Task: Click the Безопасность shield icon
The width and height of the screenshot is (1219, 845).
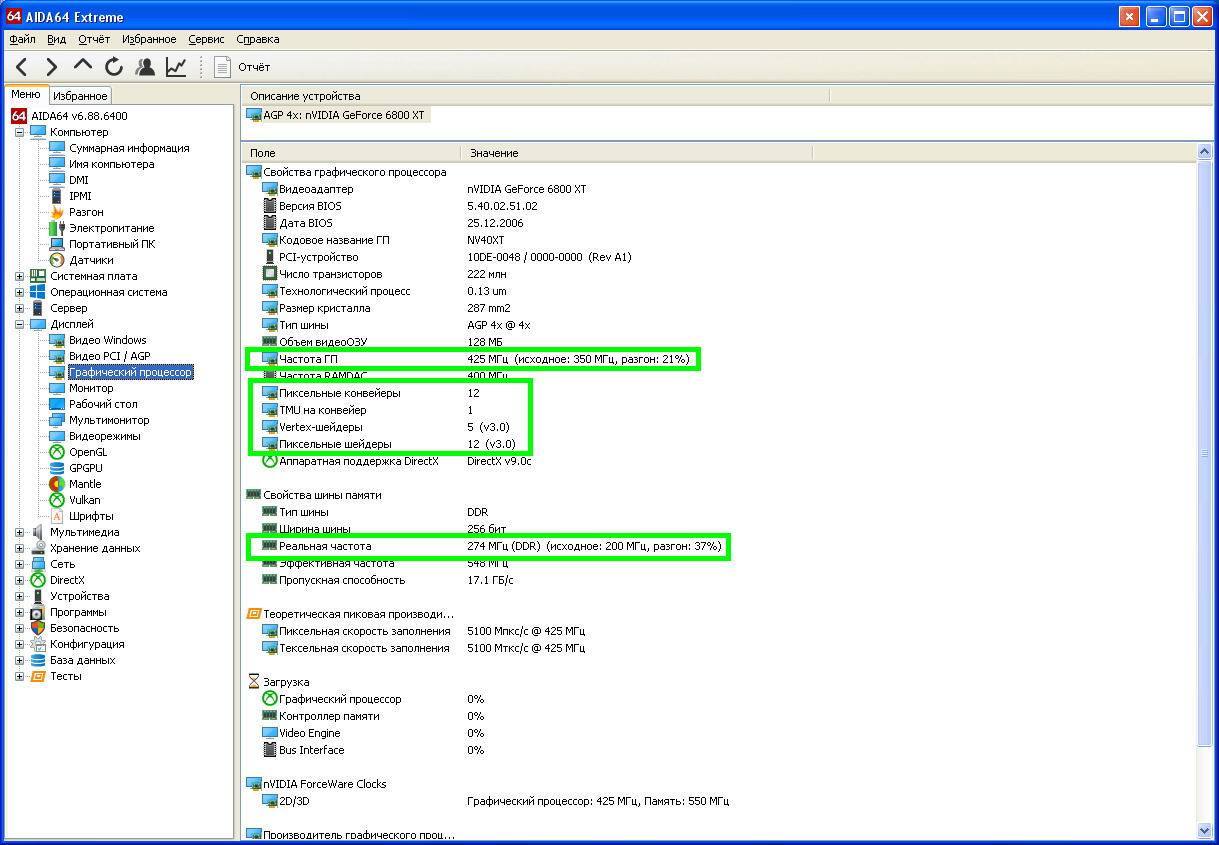Action: click(38, 628)
